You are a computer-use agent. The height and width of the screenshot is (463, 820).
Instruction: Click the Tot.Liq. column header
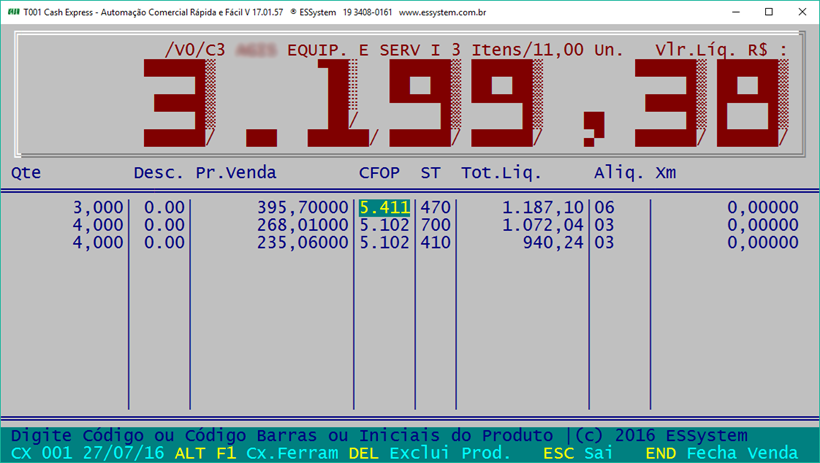click(501, 173)
